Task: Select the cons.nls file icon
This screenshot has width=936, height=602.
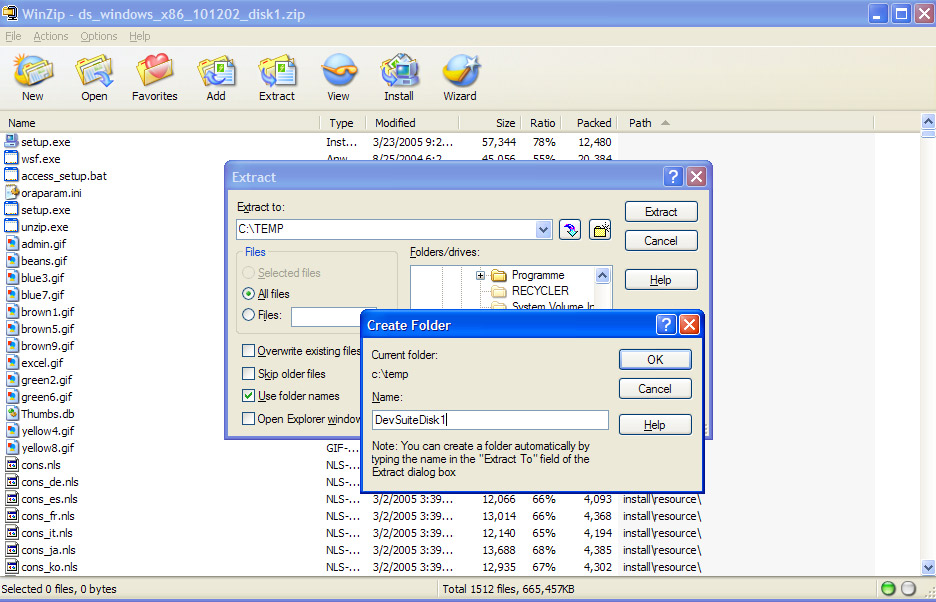Action: [11, 465]
